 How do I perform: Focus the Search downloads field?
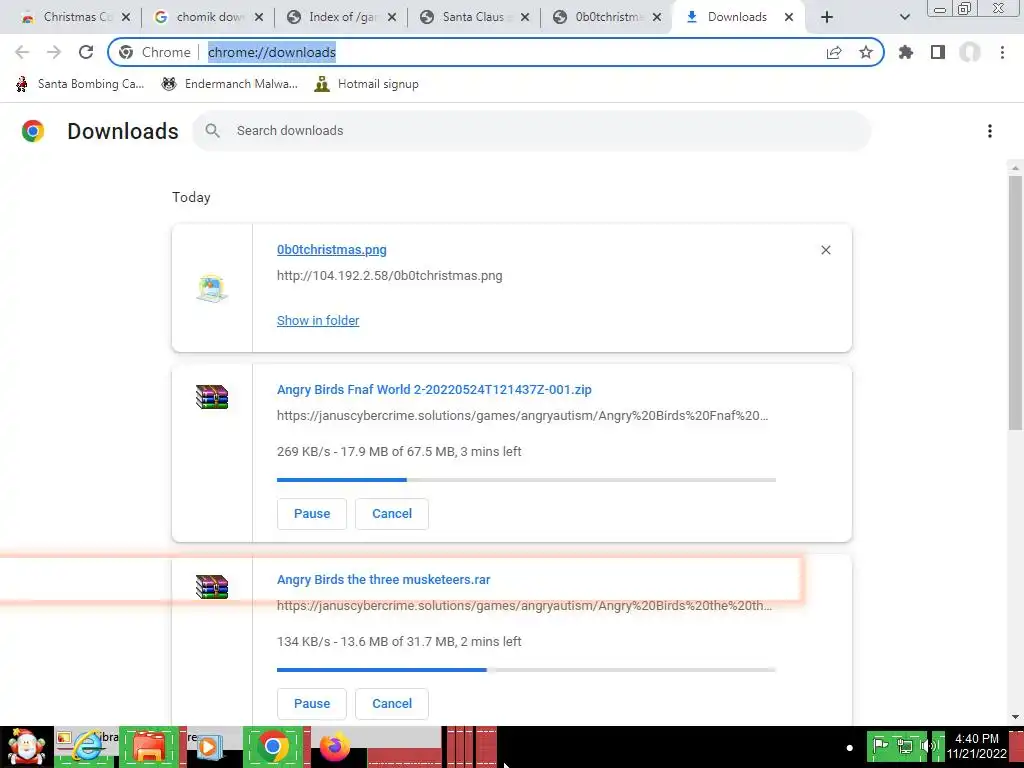(531, 131)
